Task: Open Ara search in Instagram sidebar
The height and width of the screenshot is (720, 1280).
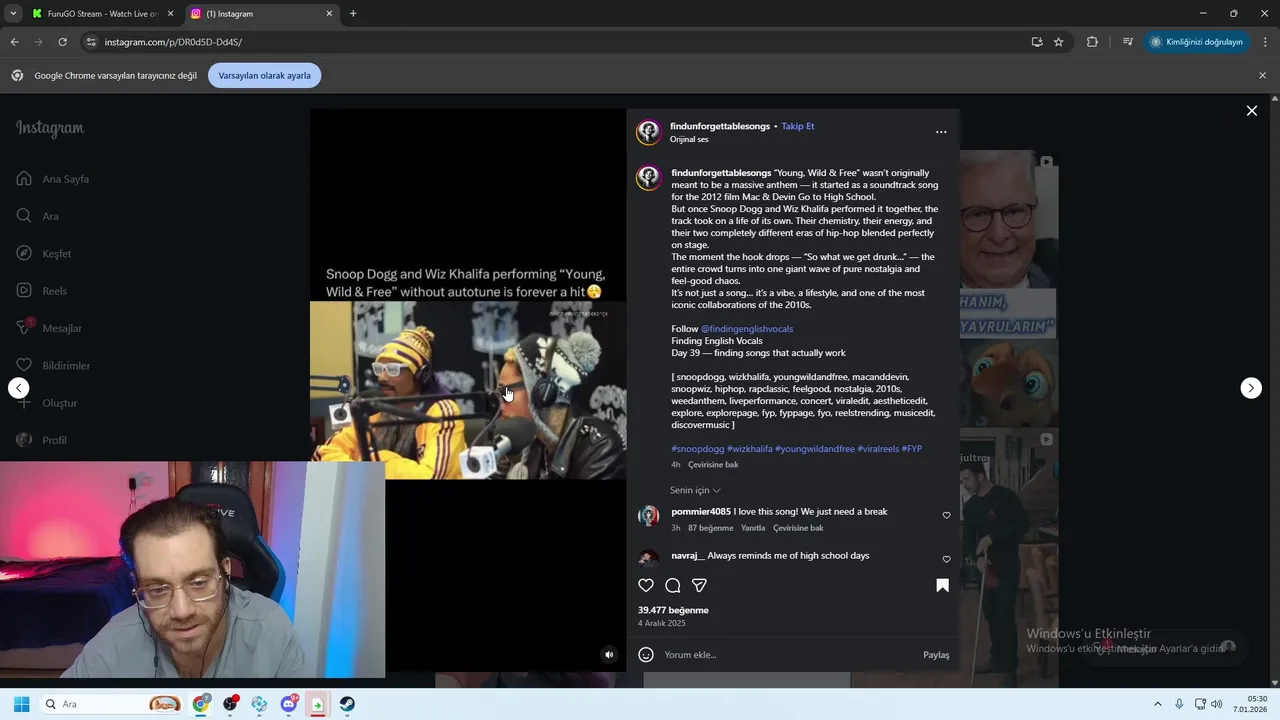Action: click(38, 216)
